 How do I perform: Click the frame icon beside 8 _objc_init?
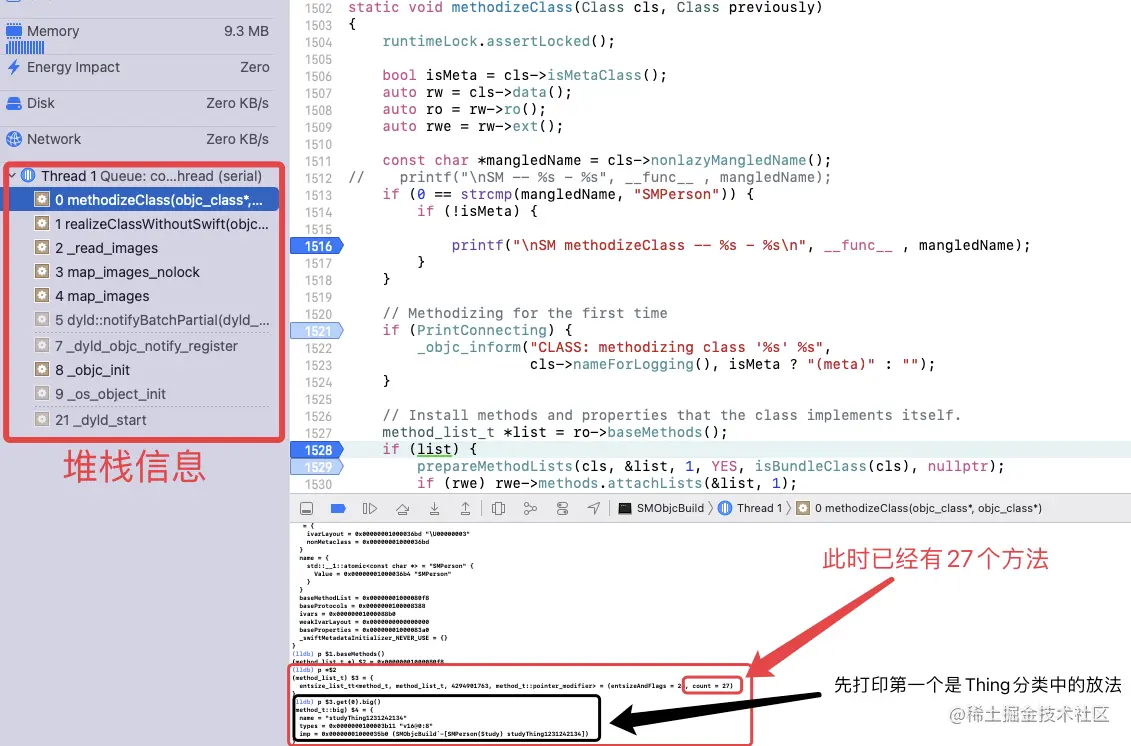coord(42,369)
